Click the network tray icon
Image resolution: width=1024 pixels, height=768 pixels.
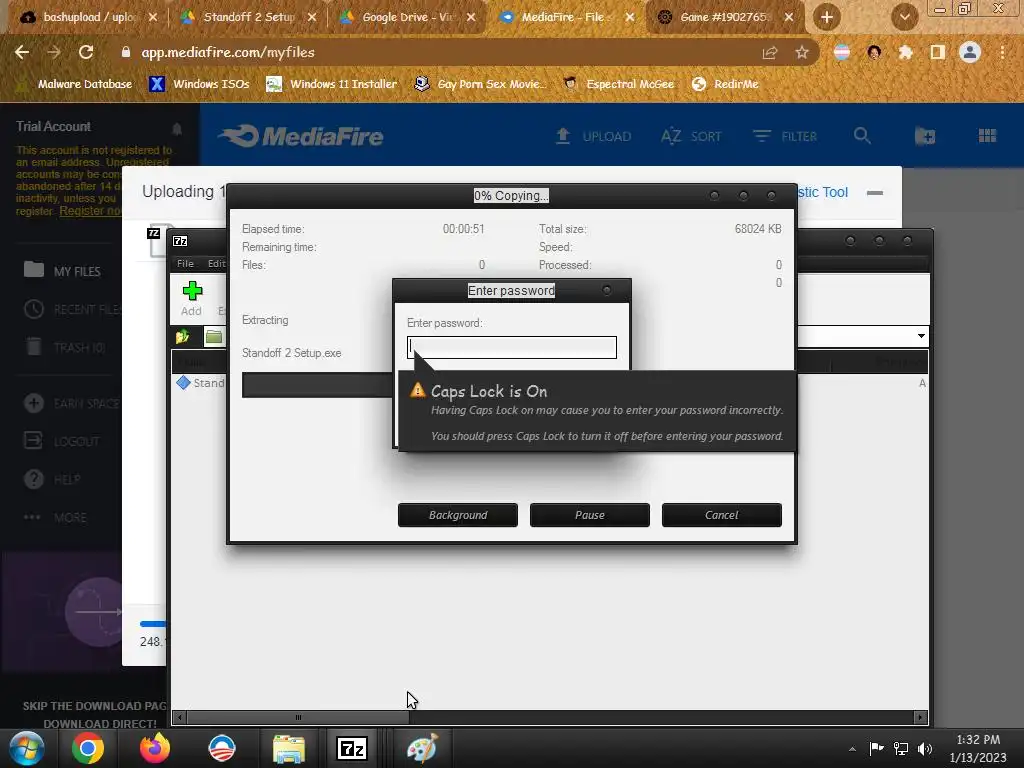coord(901,749)
